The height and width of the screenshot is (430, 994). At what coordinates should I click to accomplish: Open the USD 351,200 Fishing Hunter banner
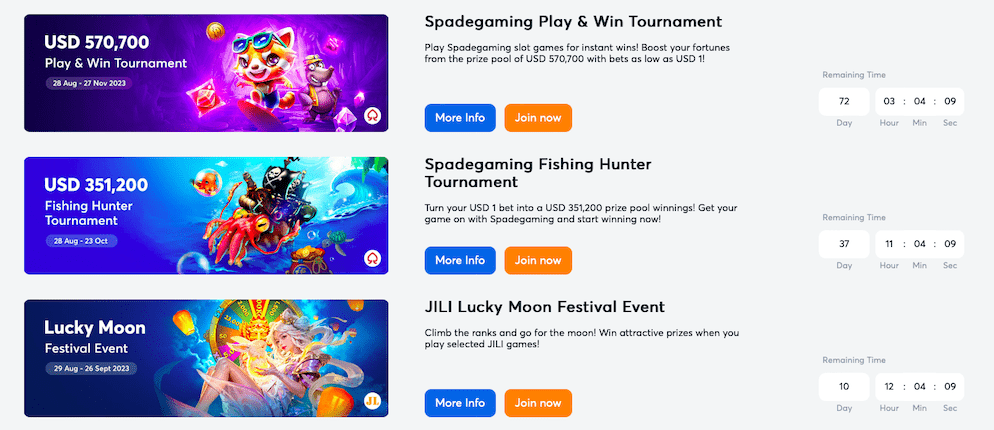pyautogui.click(x=206, y=216)
